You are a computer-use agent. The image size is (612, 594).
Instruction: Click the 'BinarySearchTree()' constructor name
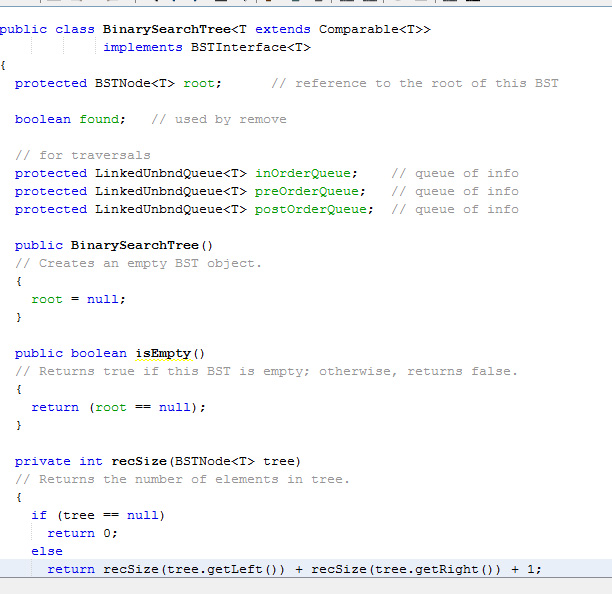(142, 245)
